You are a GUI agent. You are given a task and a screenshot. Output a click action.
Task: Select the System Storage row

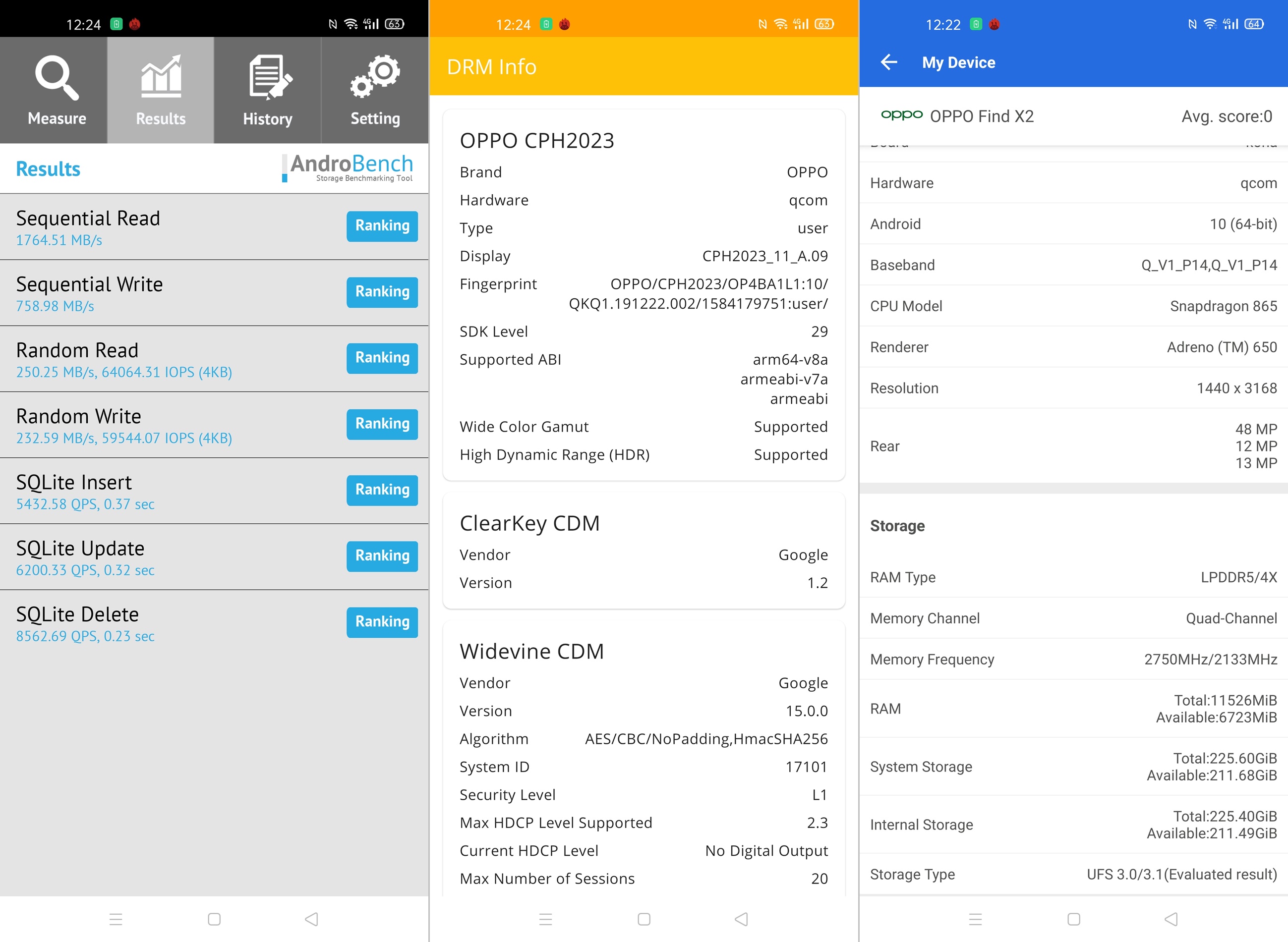pyautogui.click(x=1073, y=767)
